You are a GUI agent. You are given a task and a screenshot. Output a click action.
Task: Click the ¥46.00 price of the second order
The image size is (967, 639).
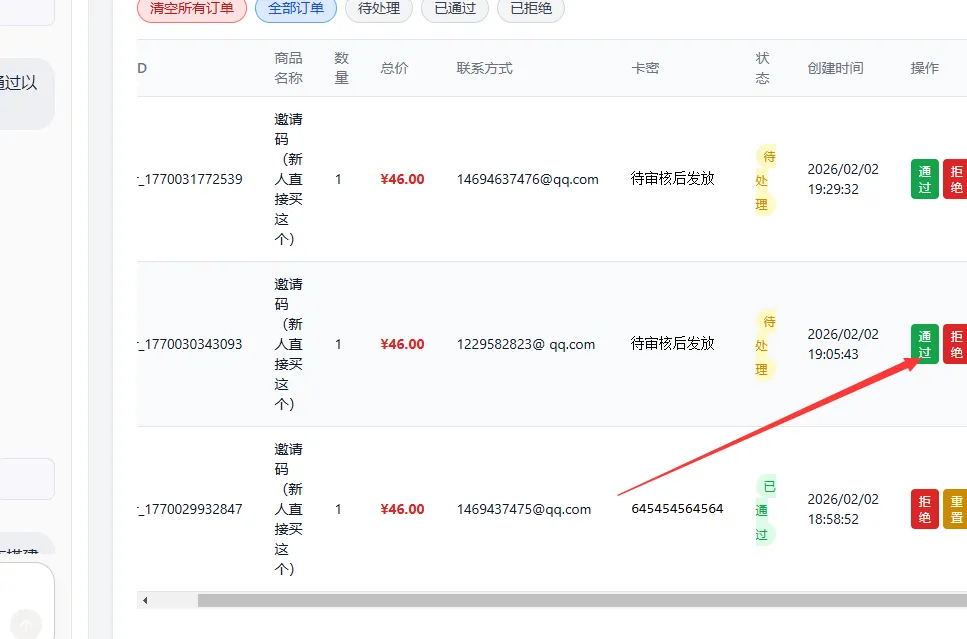click(x=402, y=344)
